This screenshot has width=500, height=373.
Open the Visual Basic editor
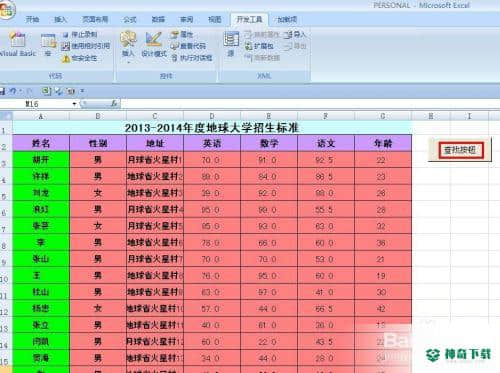pyautogui.click(x=17, y=44)
